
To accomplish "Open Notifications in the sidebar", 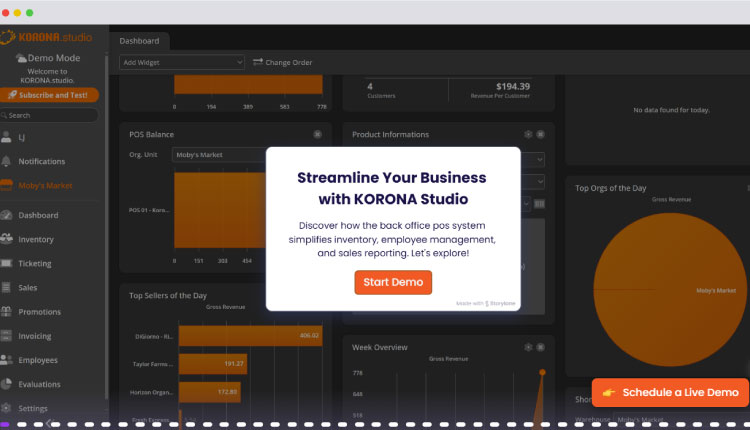I will point(42,161).
